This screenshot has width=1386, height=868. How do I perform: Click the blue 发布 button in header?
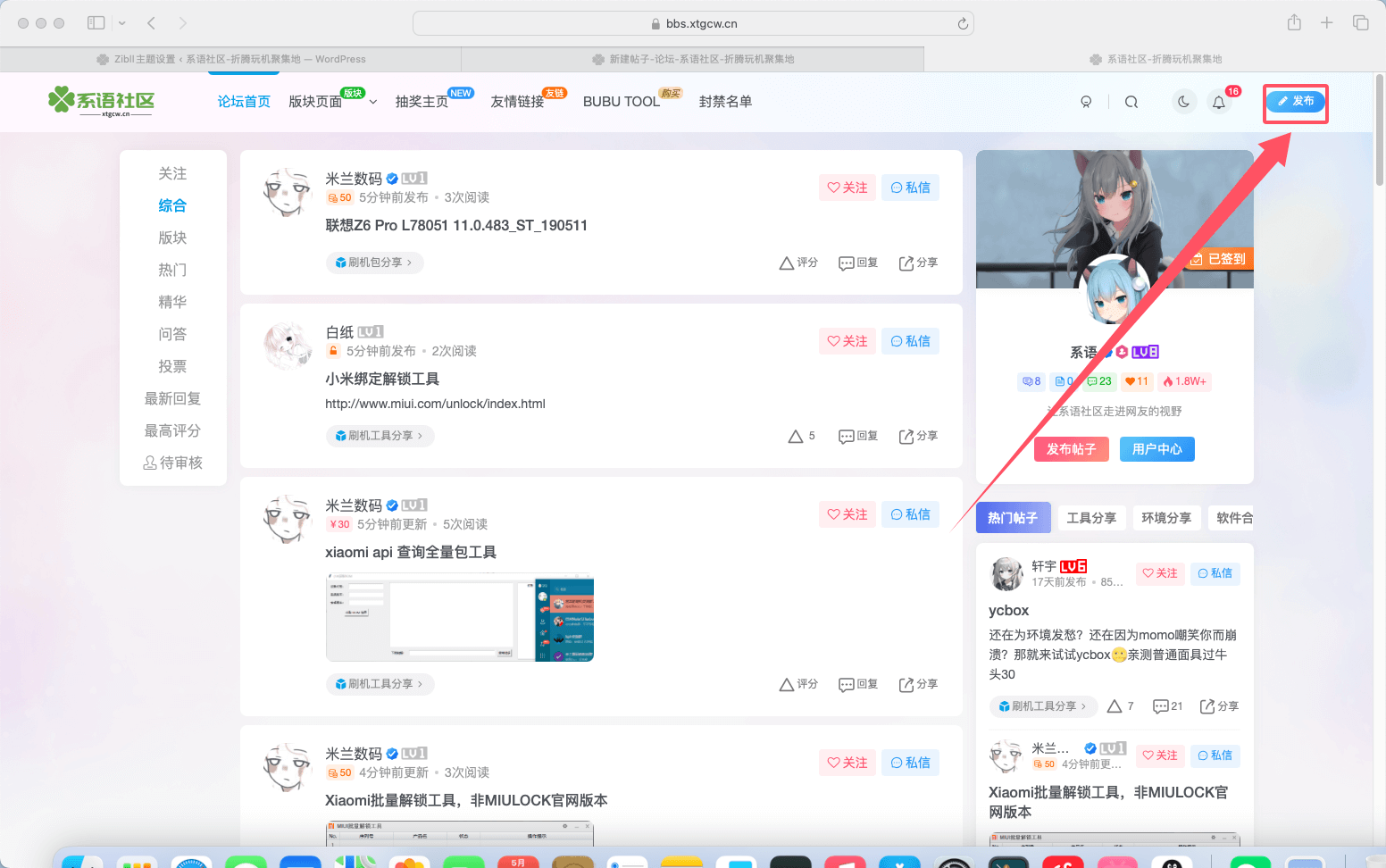1295,101
